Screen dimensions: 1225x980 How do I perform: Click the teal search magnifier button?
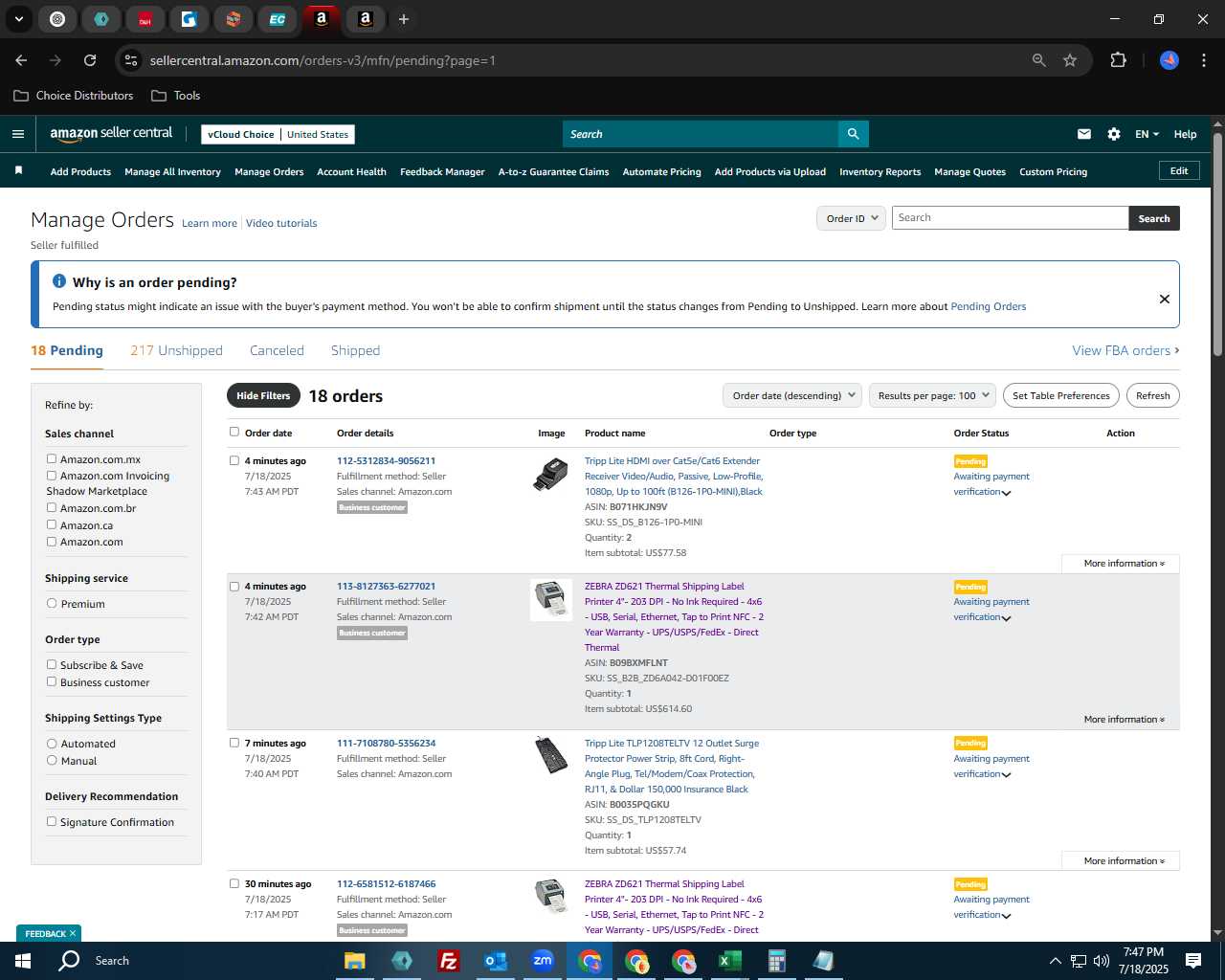point(854,134)
